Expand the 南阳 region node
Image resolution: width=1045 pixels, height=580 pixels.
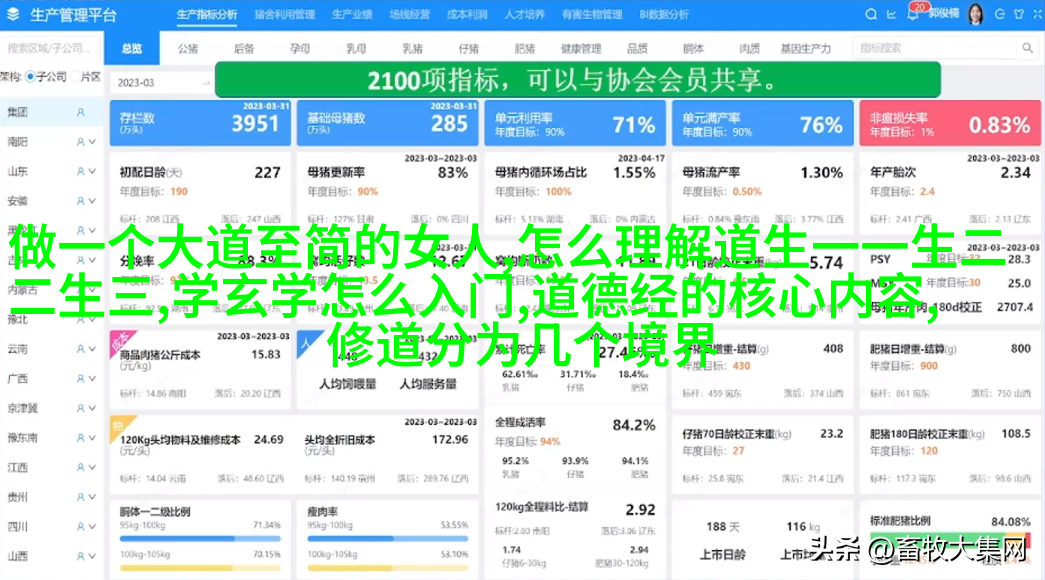pyautogui.click(x=92, y=143)
